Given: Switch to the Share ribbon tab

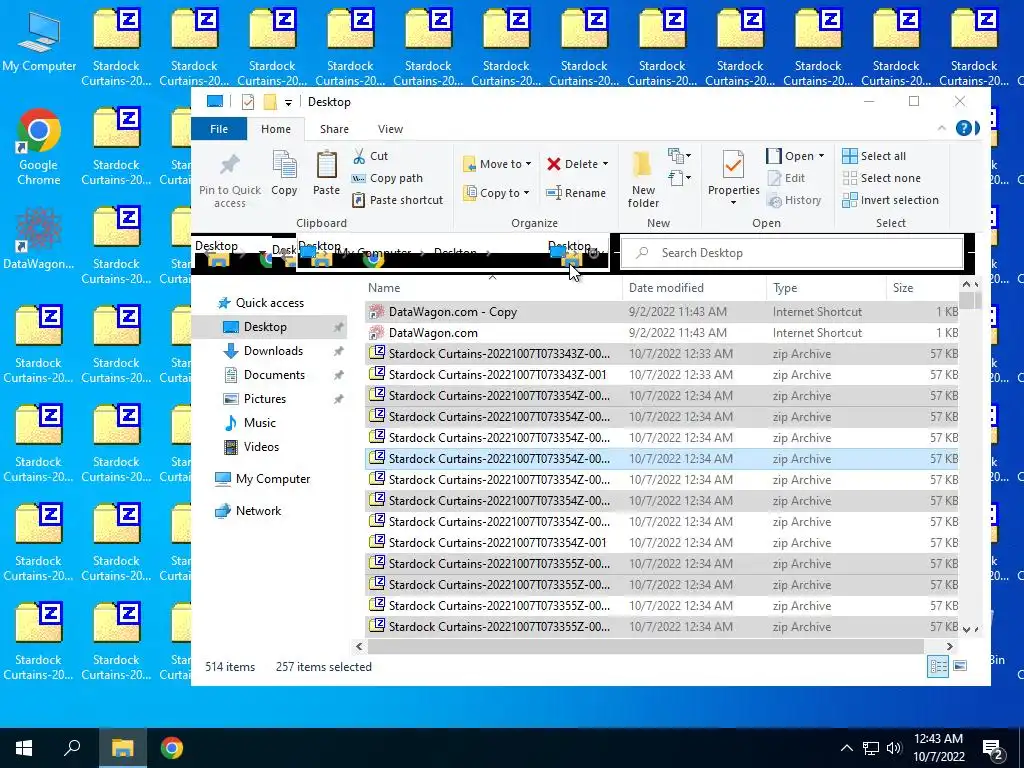Looking at the screenshot, I should click(334, 129).
